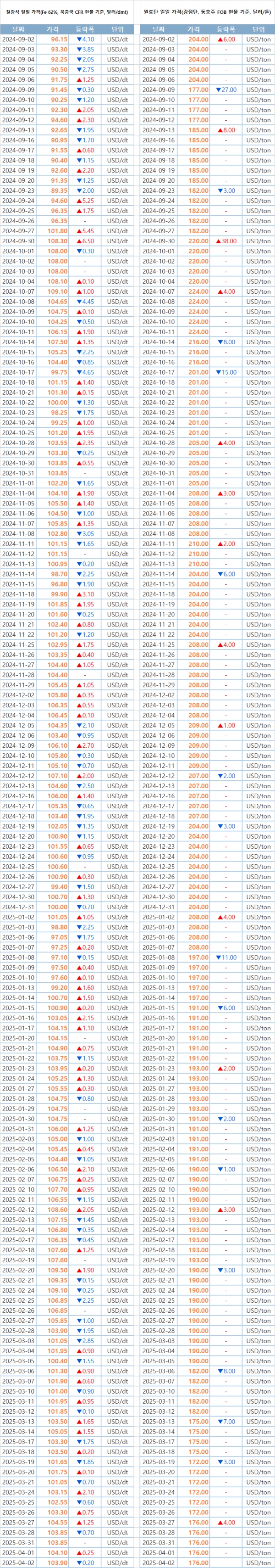Click the red up arrow beside 5.45
This screenshot has height=1568, width=275.
[79, 231]
